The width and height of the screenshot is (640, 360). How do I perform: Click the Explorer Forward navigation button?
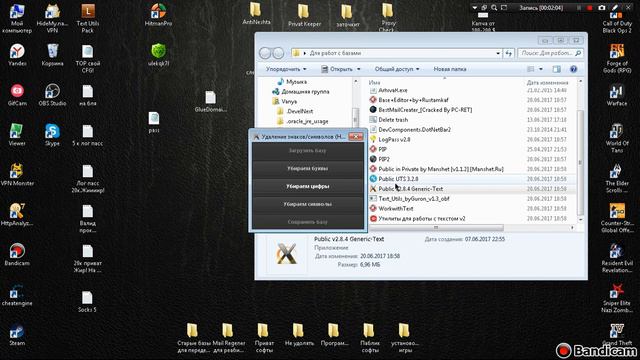tap(278, 53)
